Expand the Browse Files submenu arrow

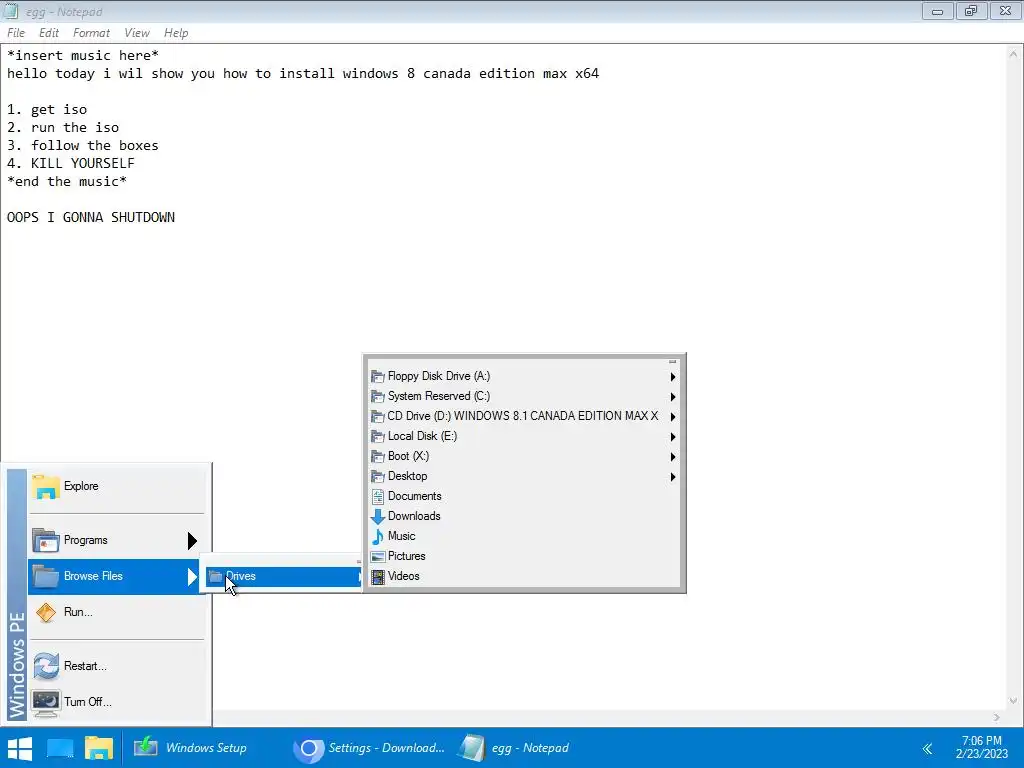(x=192, y=576)
